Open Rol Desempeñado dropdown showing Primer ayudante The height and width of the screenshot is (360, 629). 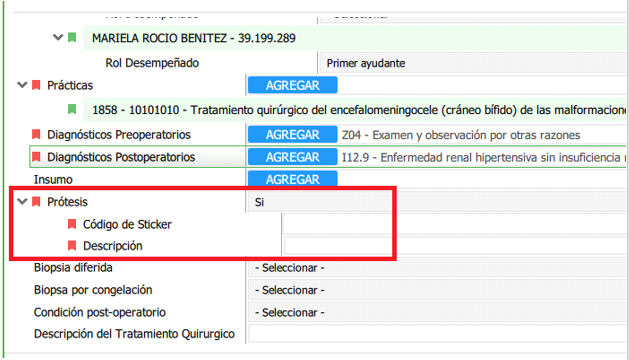click(473, 63)
